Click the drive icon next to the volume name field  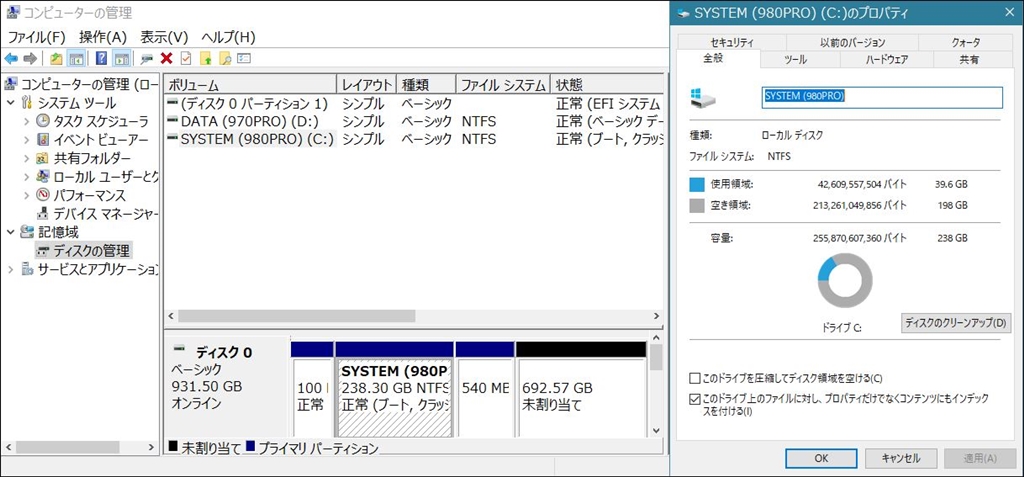click(x=703, y=98)
